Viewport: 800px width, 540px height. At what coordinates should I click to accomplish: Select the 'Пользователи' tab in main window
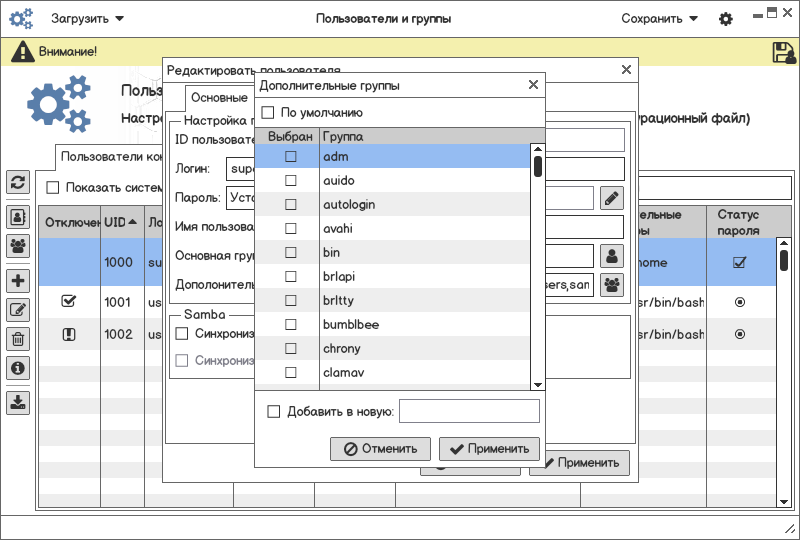[x=110, y=157]
